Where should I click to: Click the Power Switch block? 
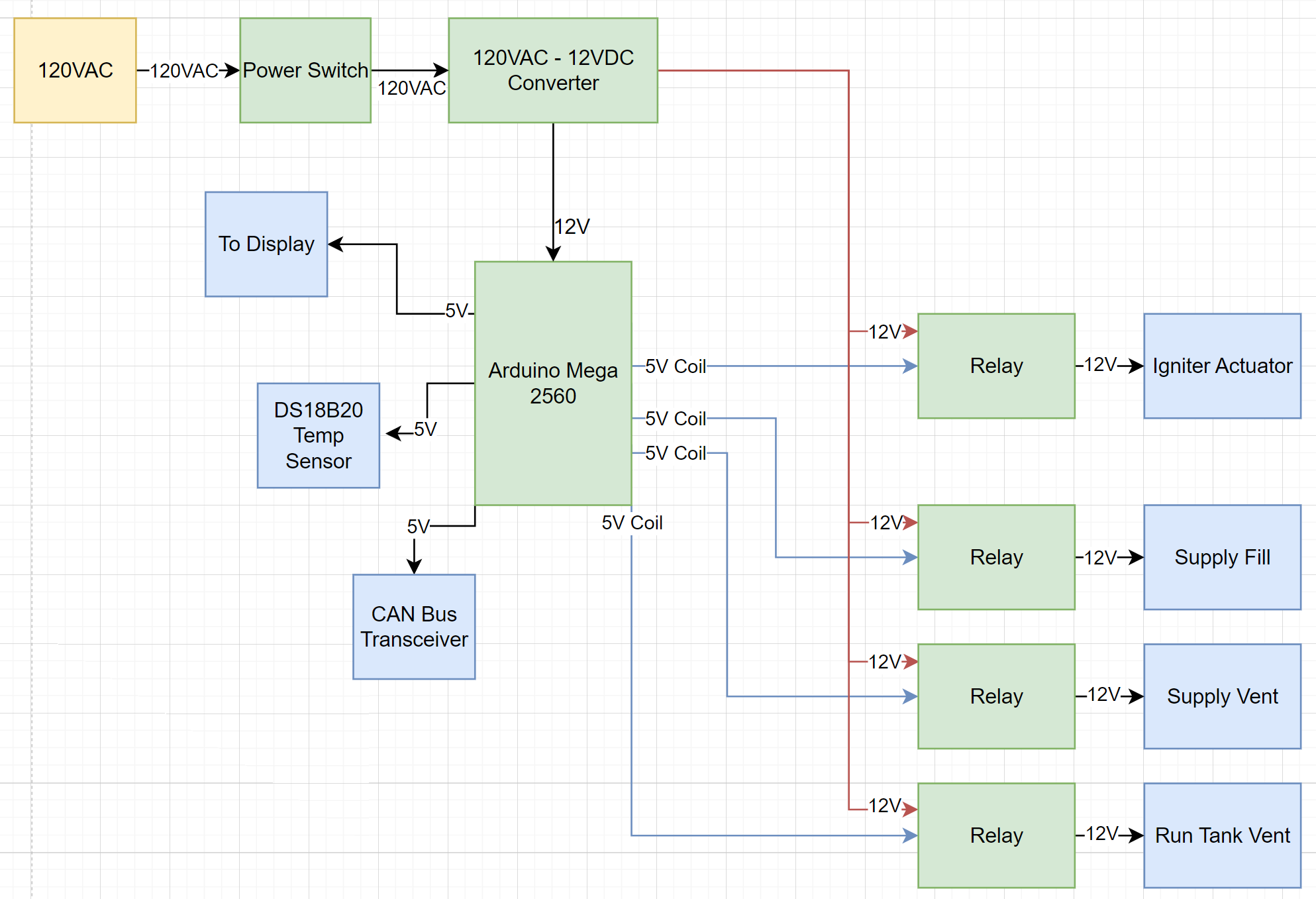point(305,70)
